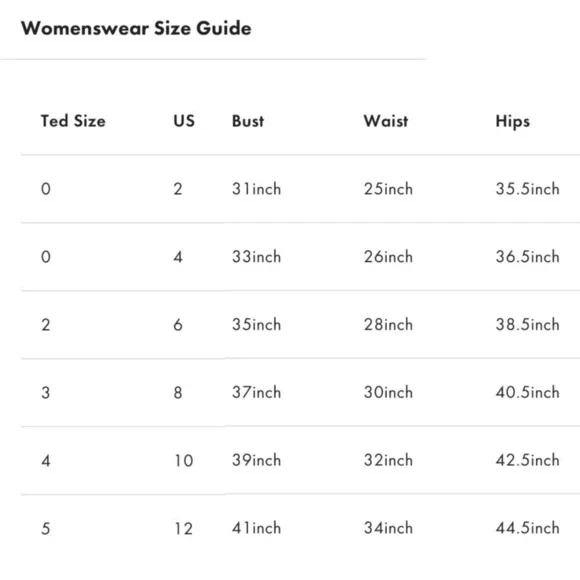Image resolution: width=580 pixels, height=580 pixels.
Task: Select the US column header
Action: (x=184, y=121)
